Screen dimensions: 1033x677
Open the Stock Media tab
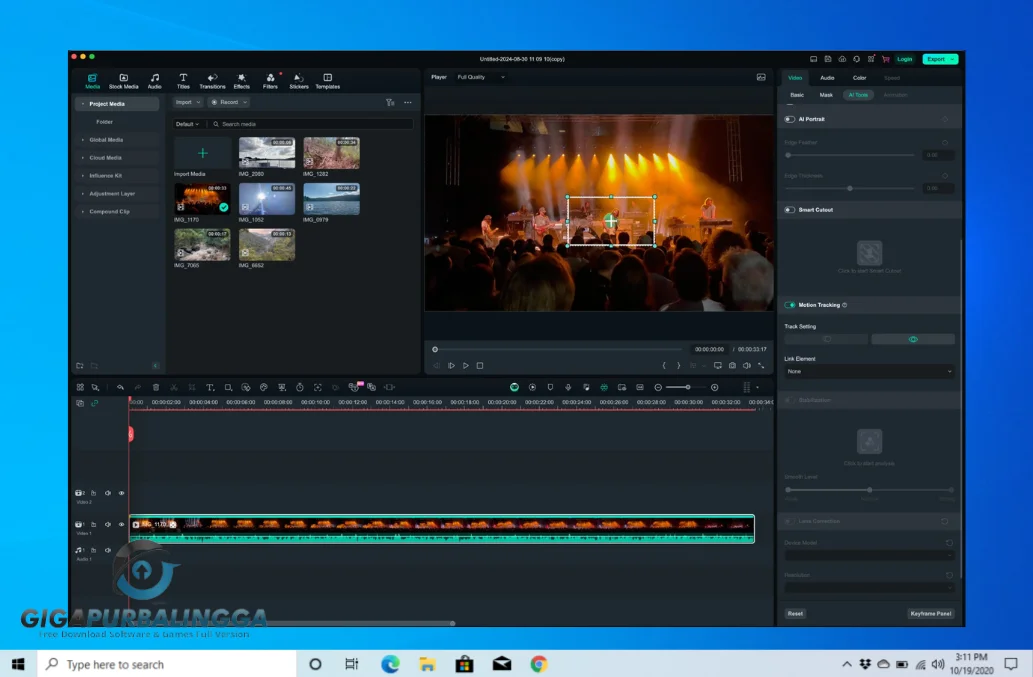[123, 81]
